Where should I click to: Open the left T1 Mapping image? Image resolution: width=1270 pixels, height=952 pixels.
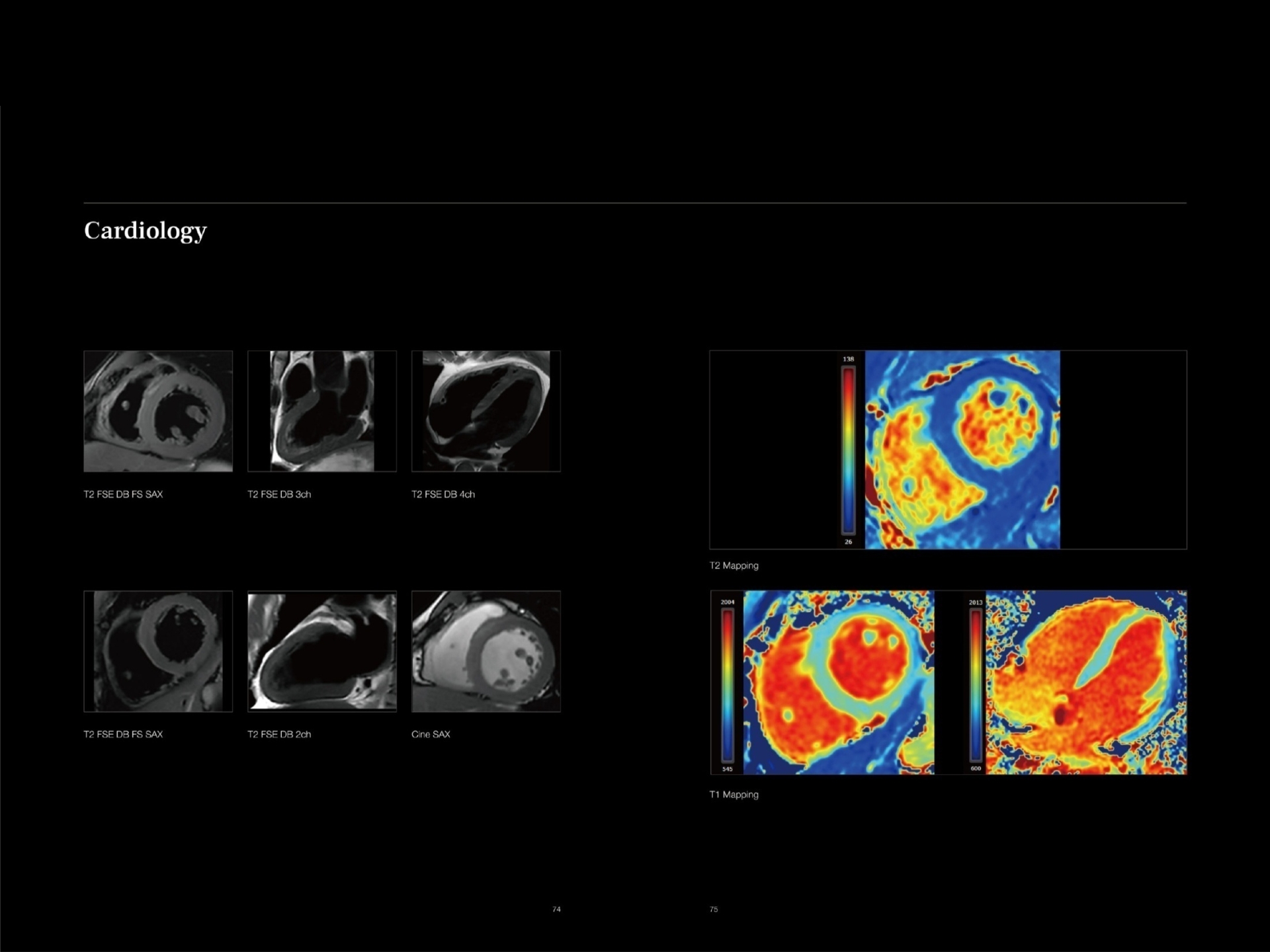coord(837,682)
